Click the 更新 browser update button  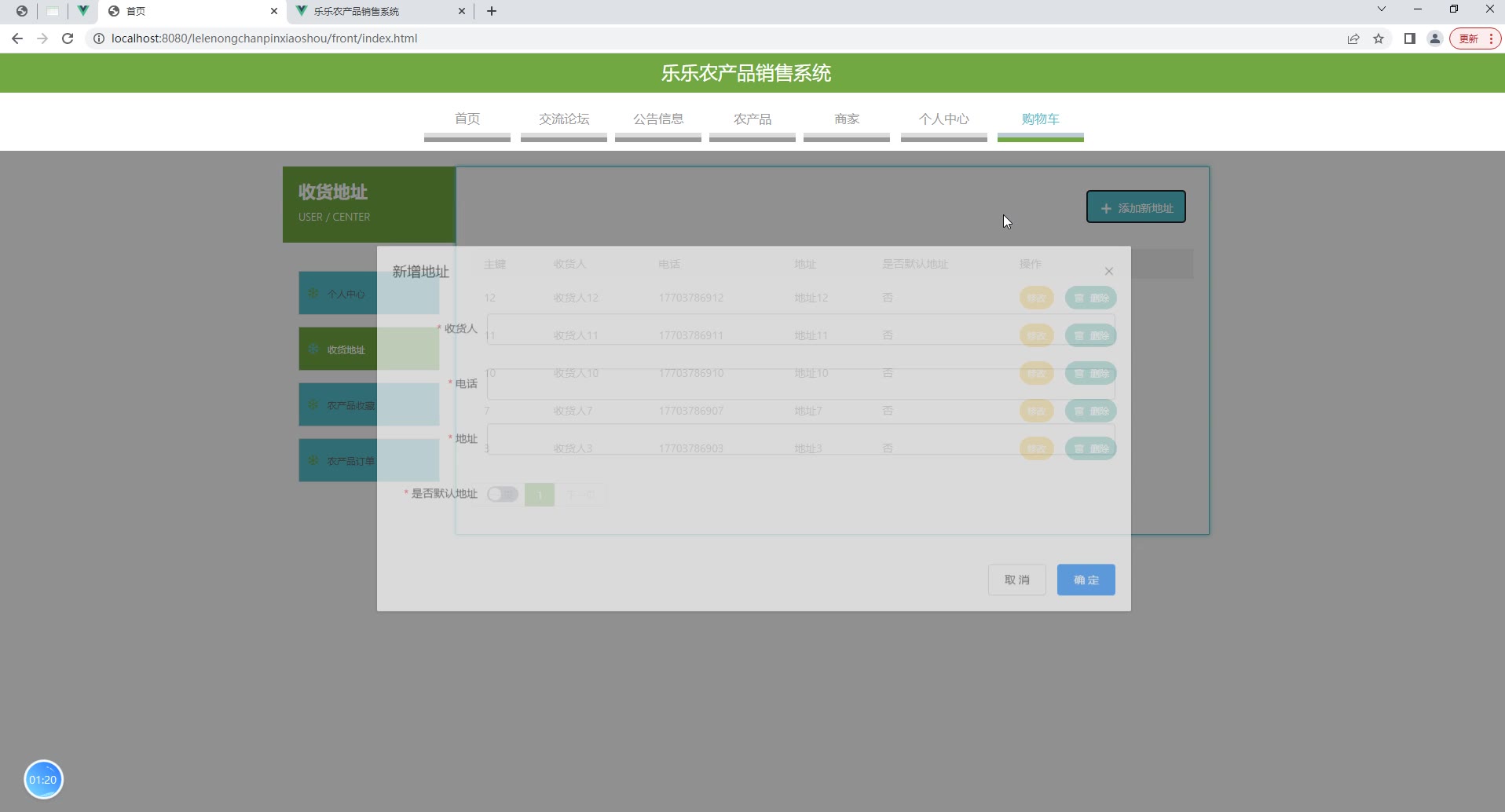[x=1475, y=38]
